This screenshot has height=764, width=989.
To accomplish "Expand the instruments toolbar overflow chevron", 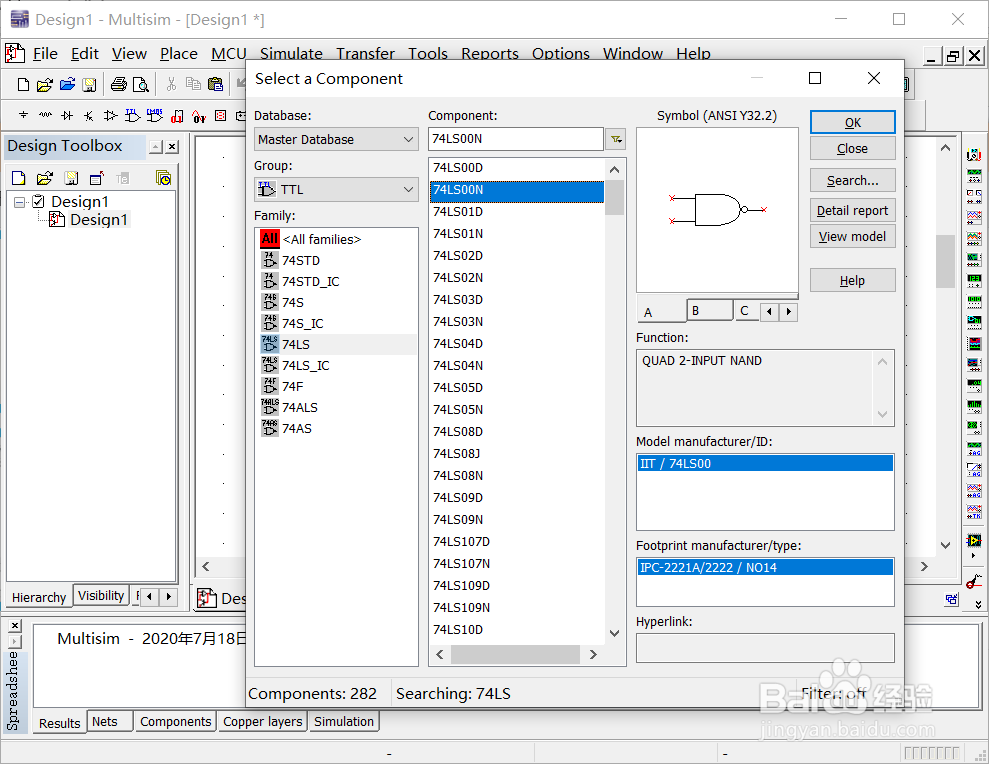I will point(978,604).
